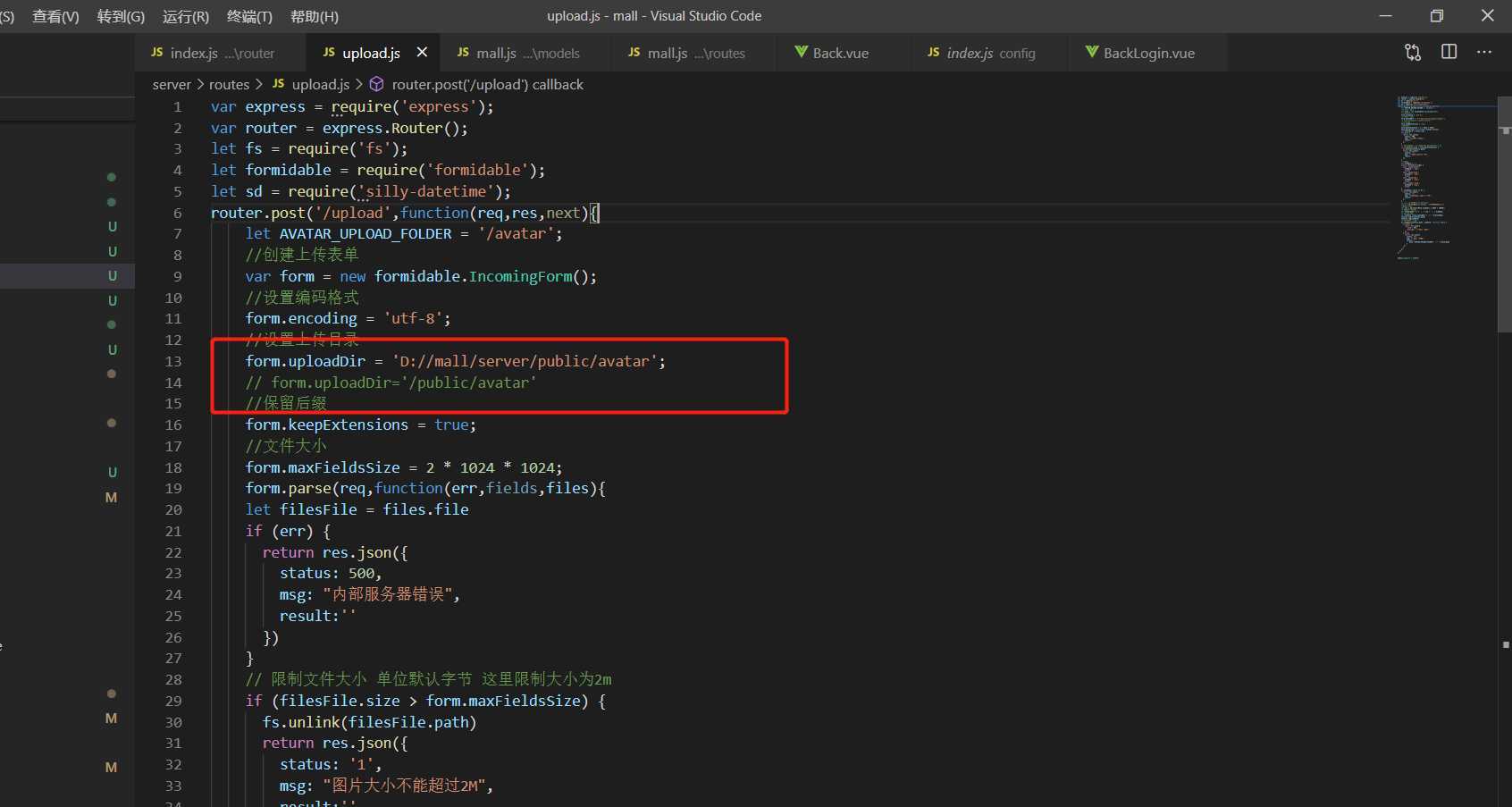Open the Terminal (终端) menu
This screenshot has height=807, width=1512.
point(250,16)
